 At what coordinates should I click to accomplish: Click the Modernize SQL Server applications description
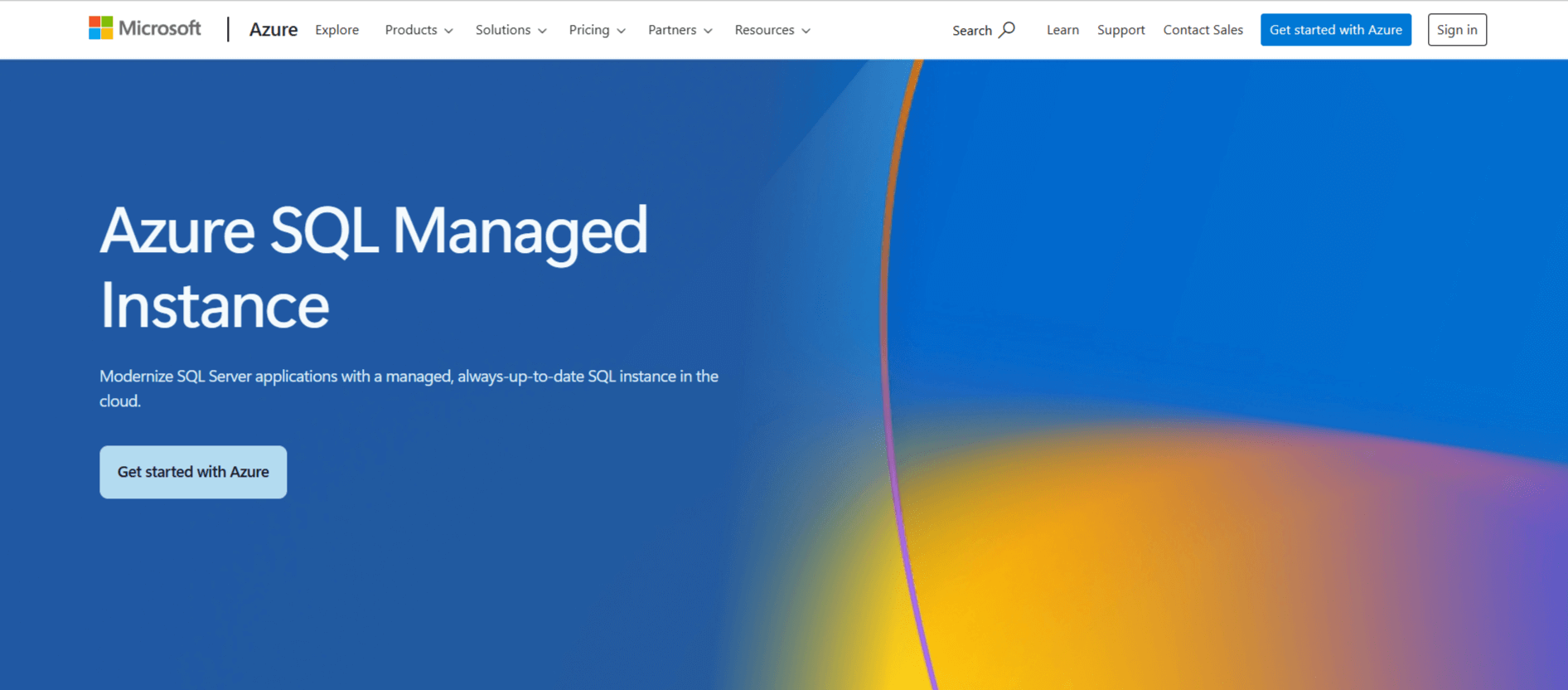point(409,388)
